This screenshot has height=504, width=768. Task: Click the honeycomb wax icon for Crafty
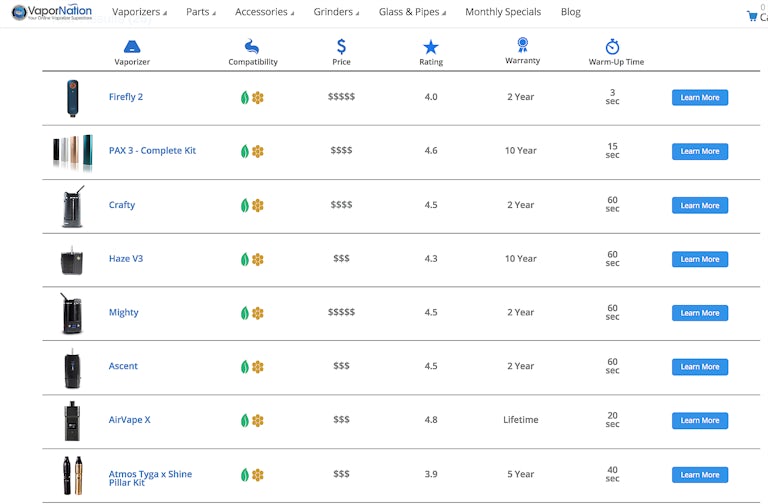tap(258, 205)
